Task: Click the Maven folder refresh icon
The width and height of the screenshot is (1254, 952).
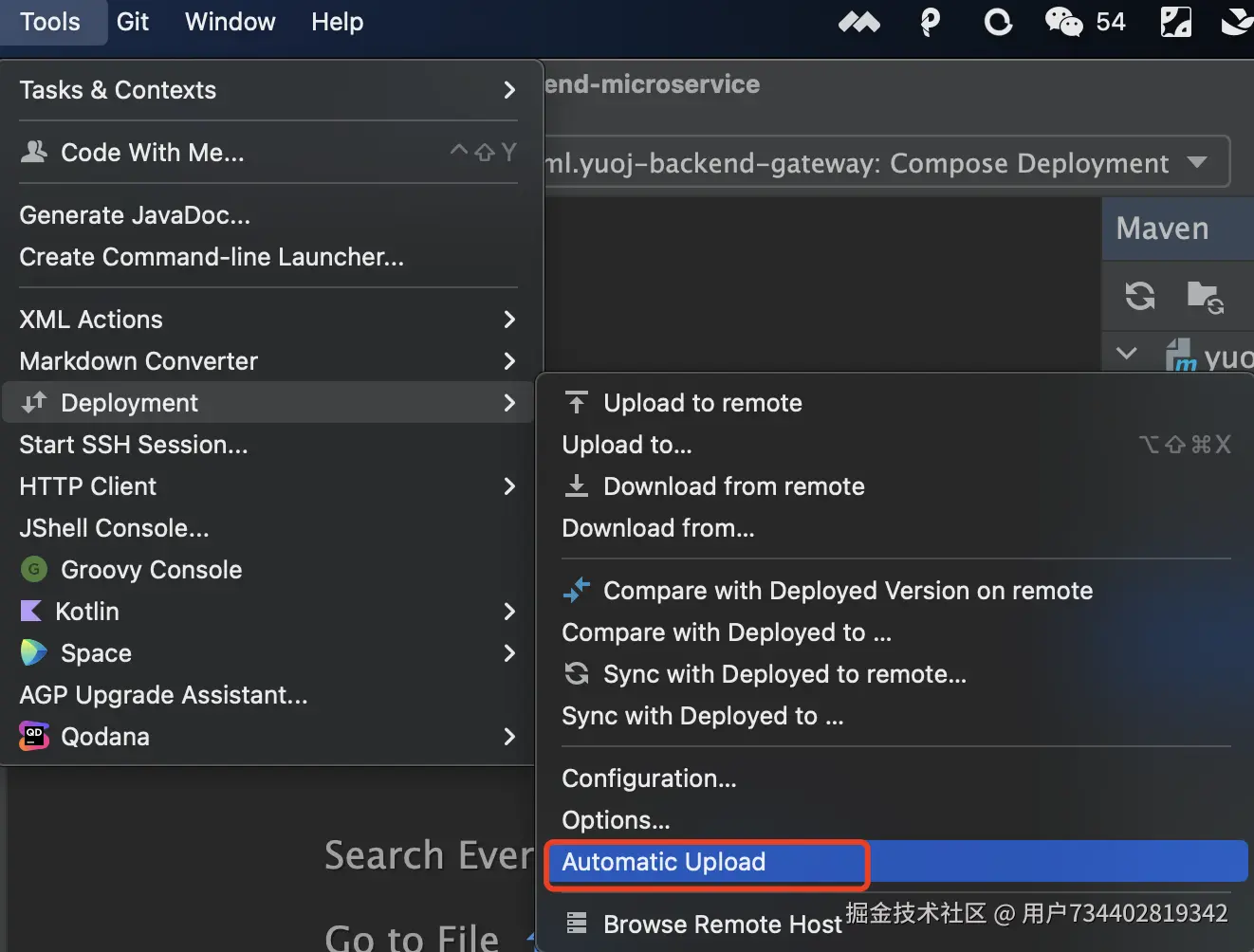Action: coord(1206,297)
